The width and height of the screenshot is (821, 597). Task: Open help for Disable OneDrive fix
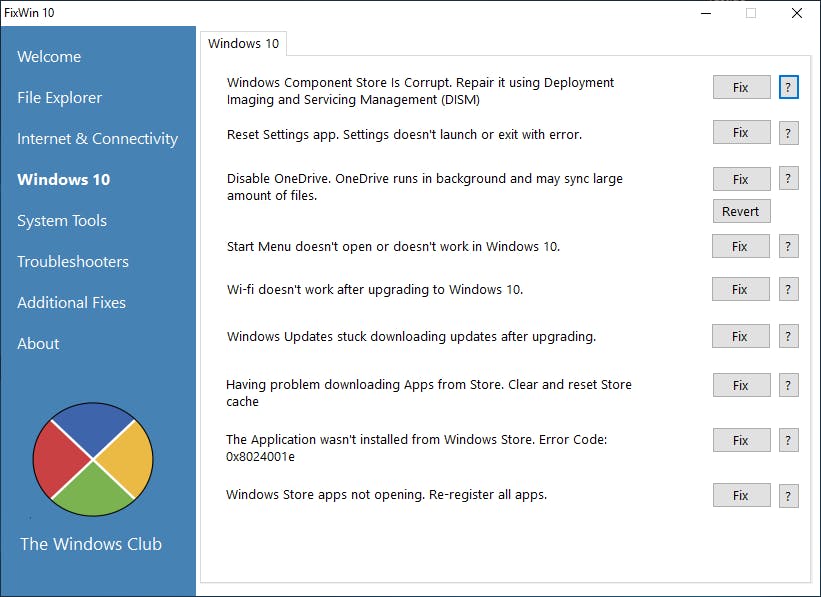[789, 179]
